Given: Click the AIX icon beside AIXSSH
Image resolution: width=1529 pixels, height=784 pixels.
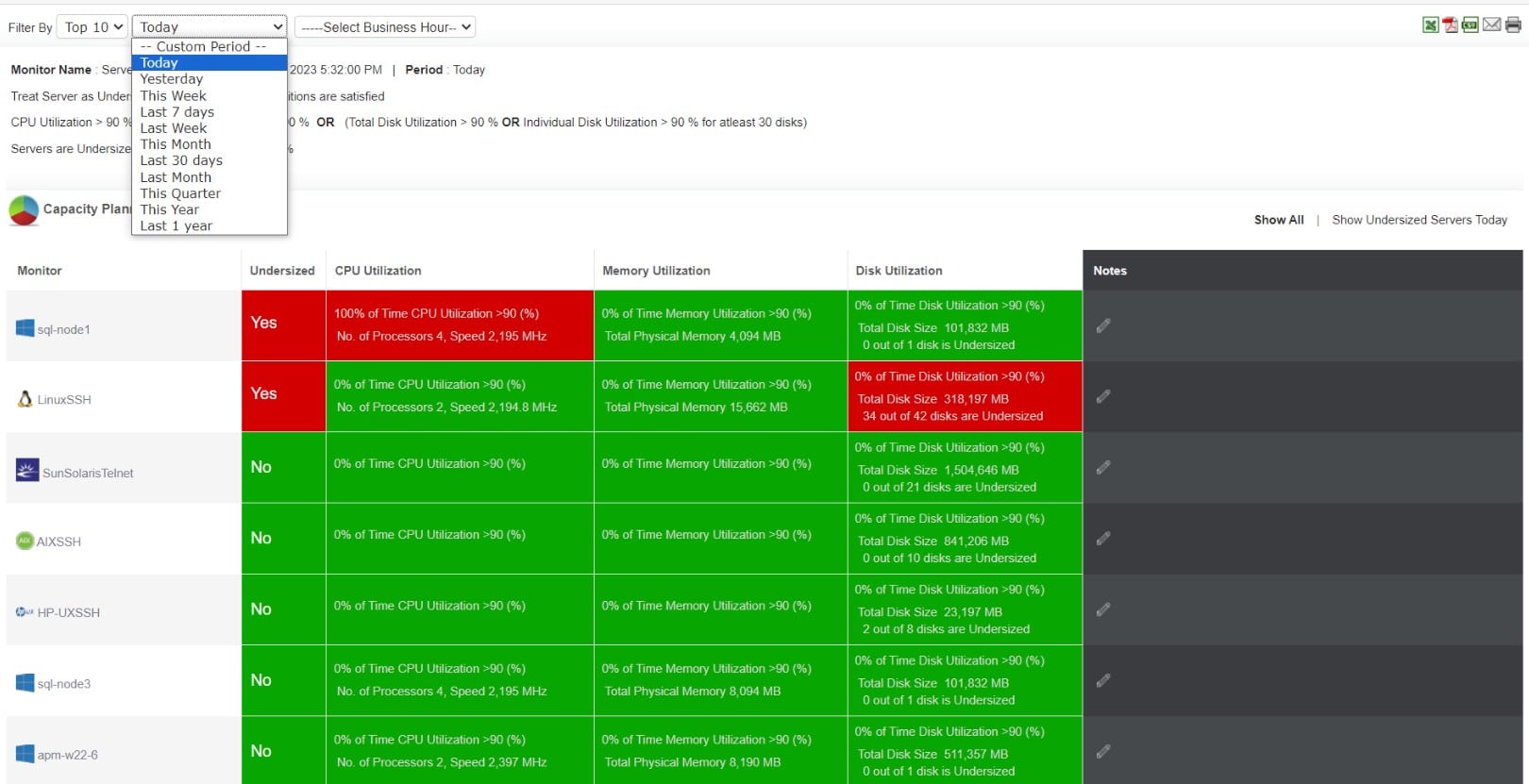Looking at the screenshot, I should tap(25, 541).
